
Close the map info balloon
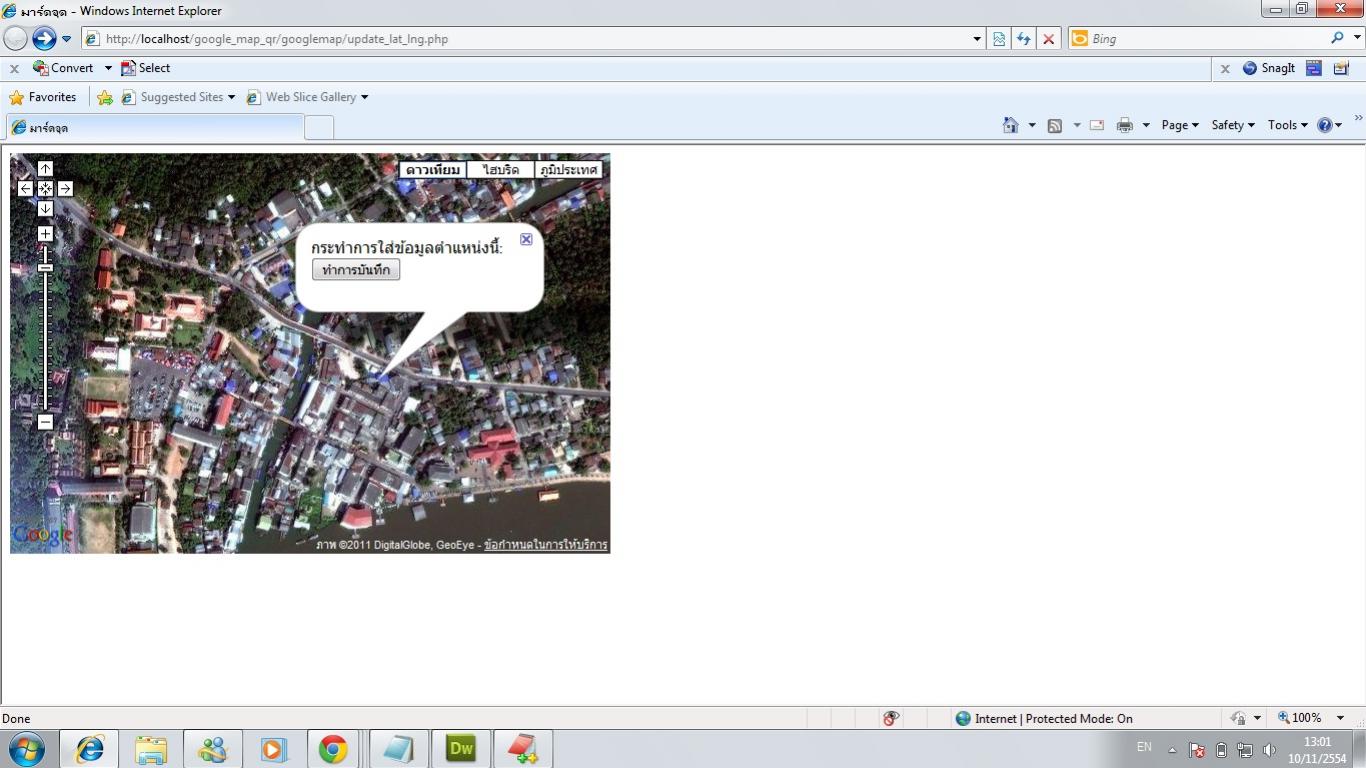click(x=526, y=239)
